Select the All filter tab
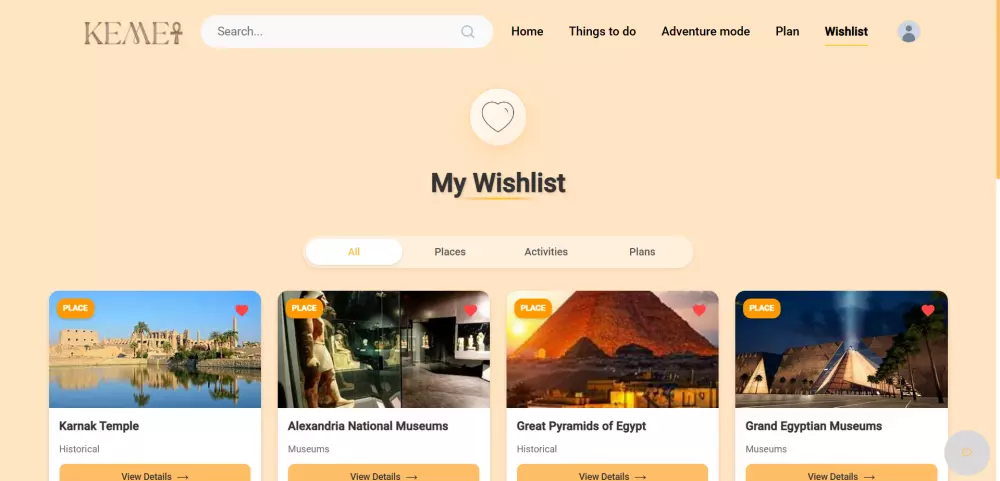 pos(354,252)
